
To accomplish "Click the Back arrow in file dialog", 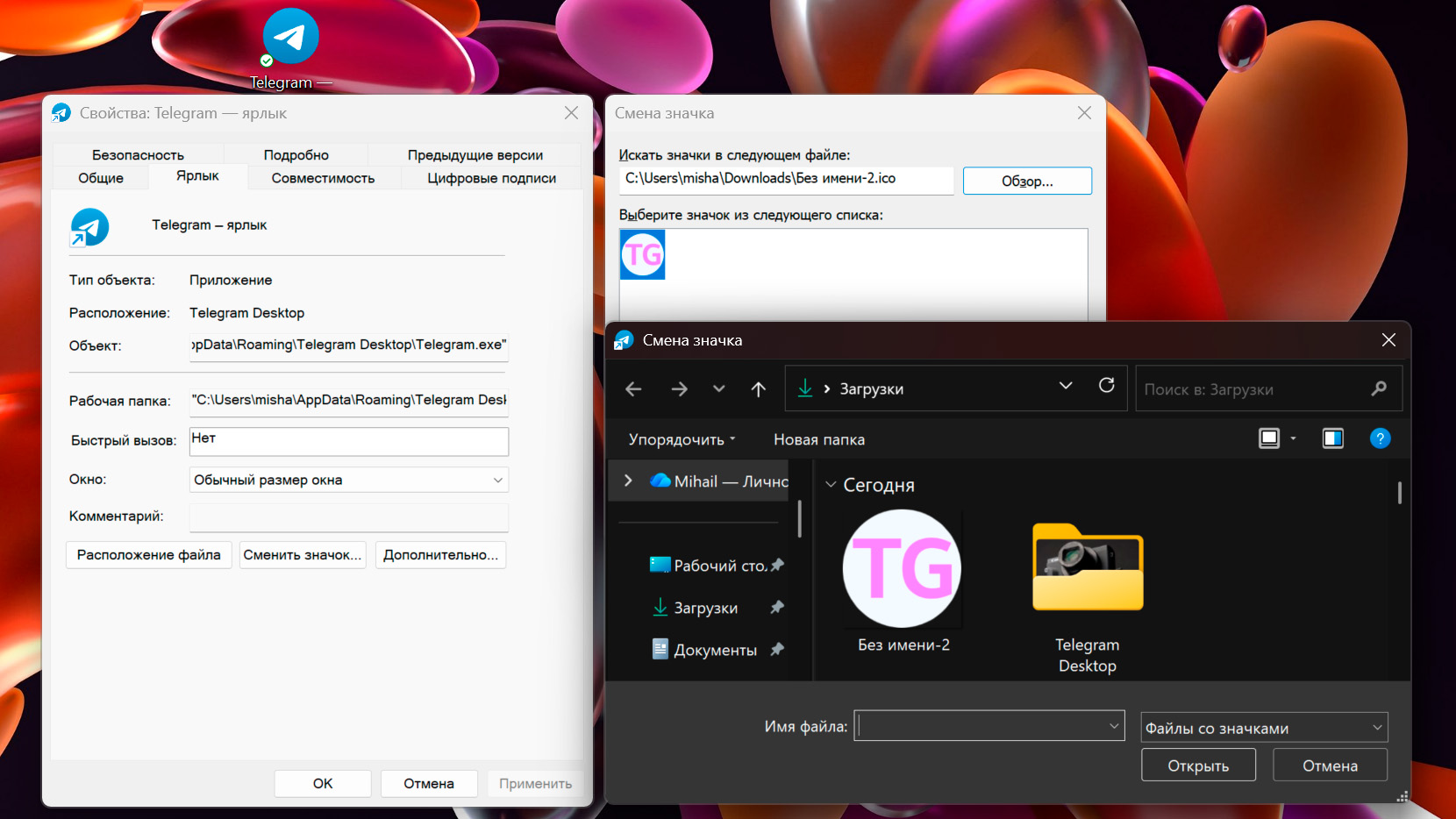I will click(x=633, y=389).
